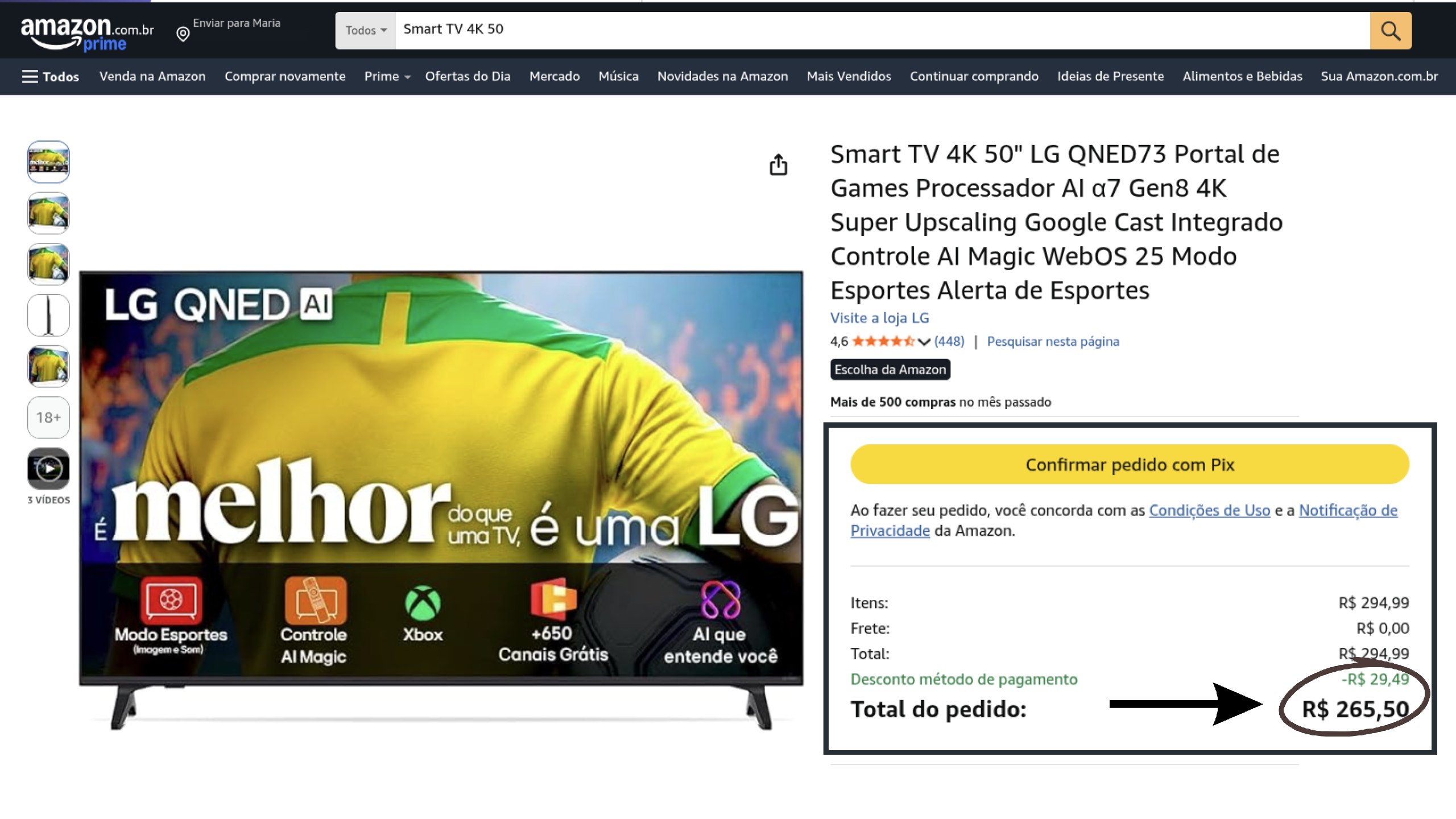Click the R$ 265,50 order total

pos(1355,709)
